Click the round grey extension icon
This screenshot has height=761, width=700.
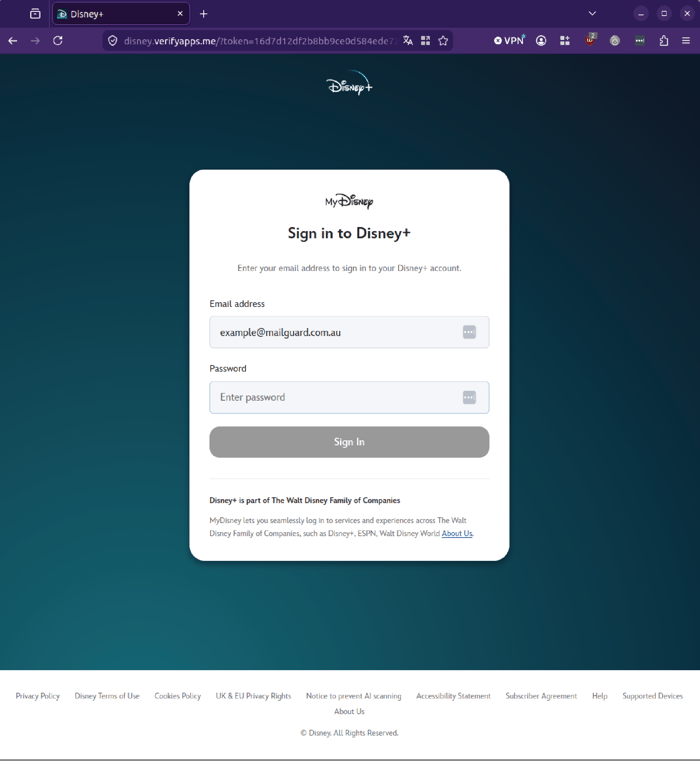pos(615,41)
